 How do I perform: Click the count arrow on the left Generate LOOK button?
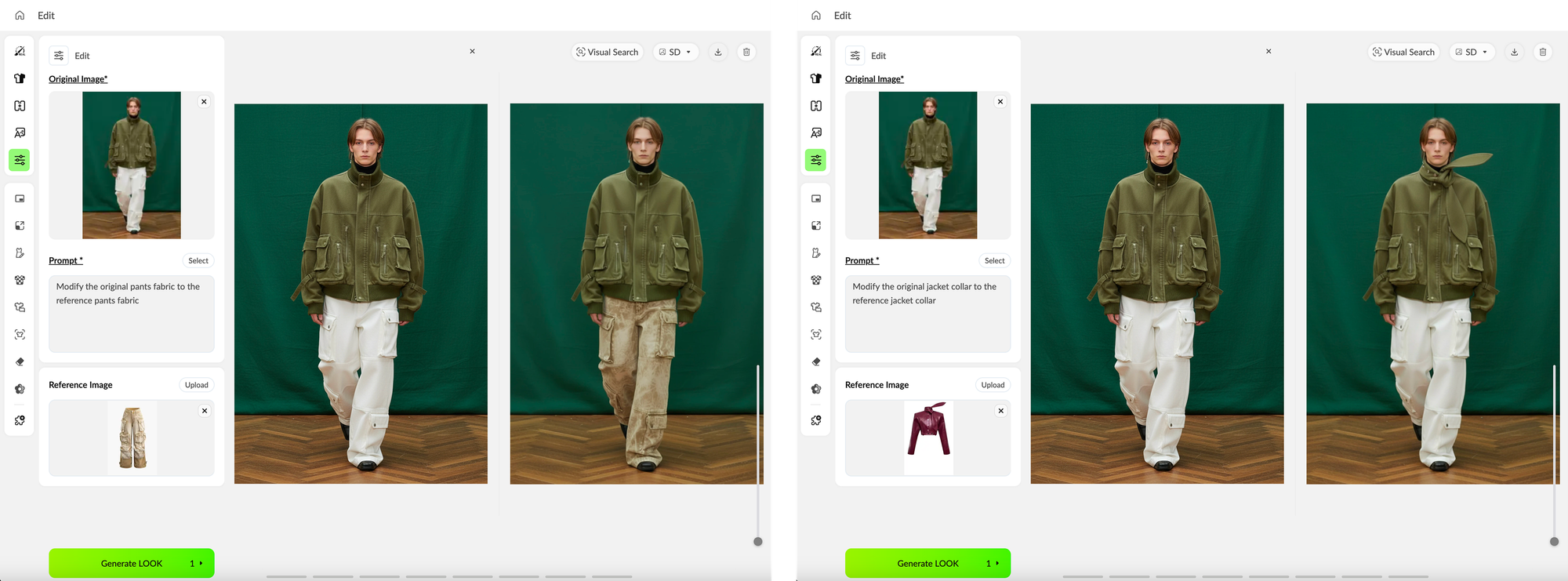coord(201,563)
